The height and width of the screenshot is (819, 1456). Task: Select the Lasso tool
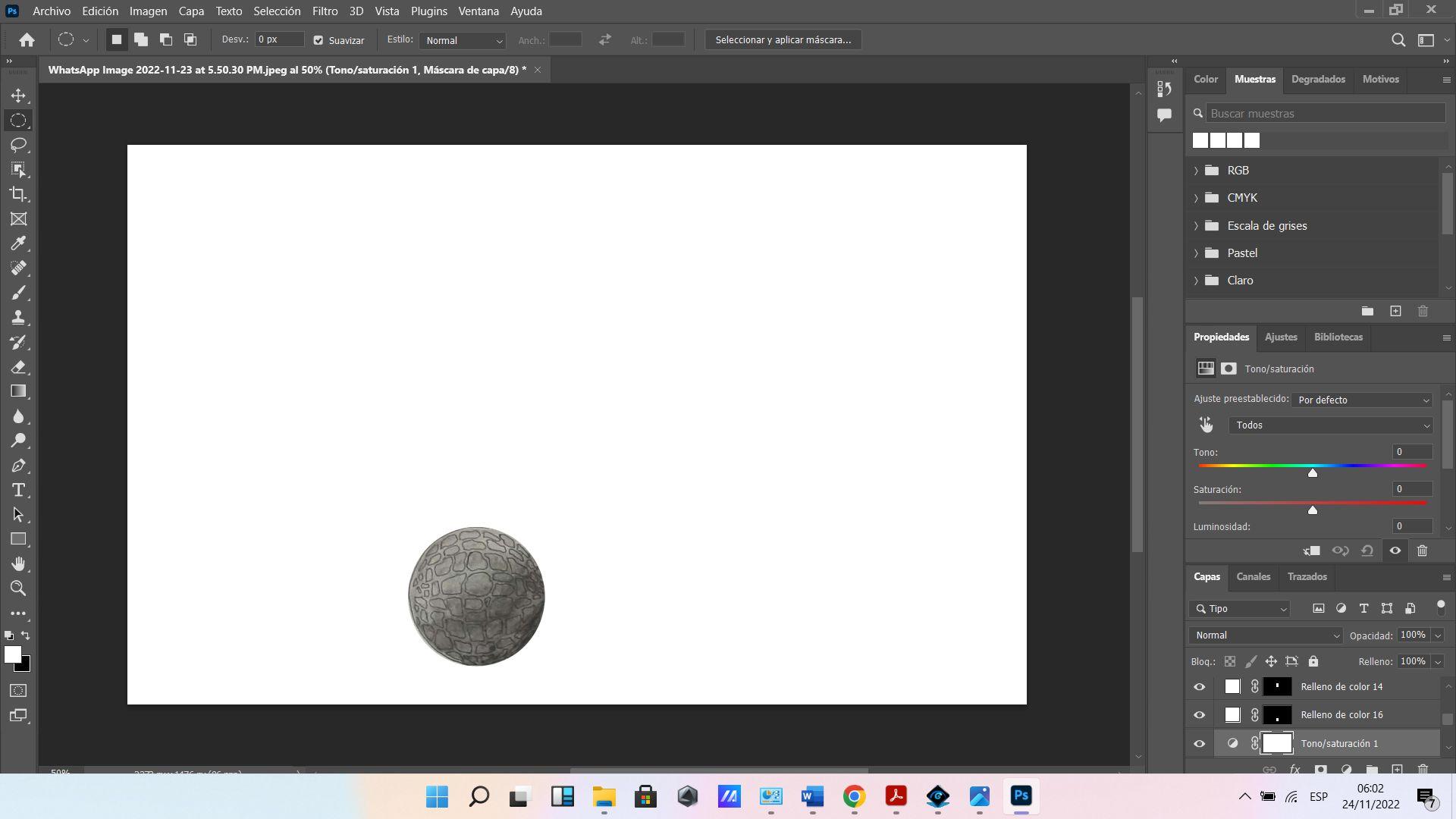point(18,145)
